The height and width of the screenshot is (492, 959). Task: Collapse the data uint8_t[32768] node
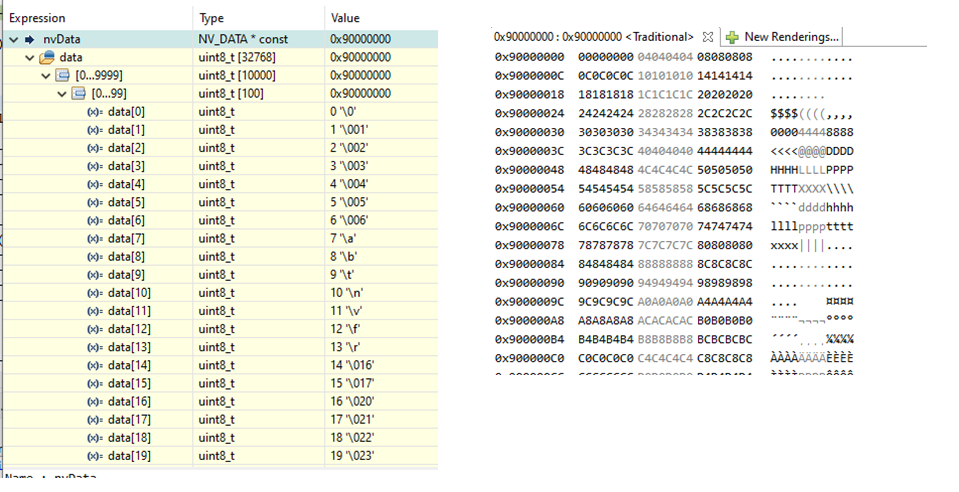coord(29,58)
